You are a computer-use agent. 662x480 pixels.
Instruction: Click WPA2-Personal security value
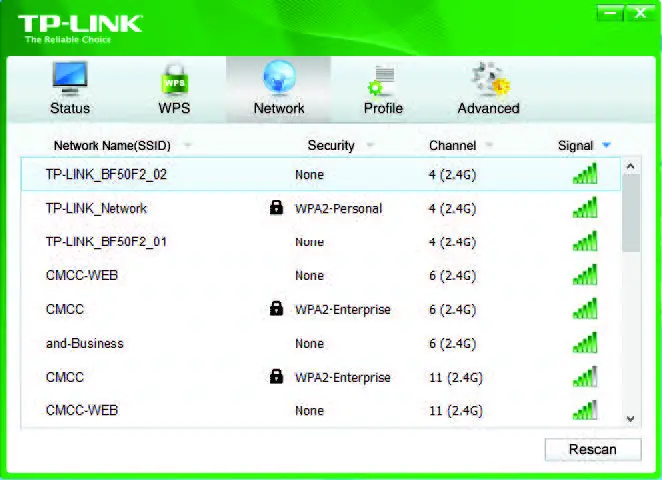[x=339, y=209]
